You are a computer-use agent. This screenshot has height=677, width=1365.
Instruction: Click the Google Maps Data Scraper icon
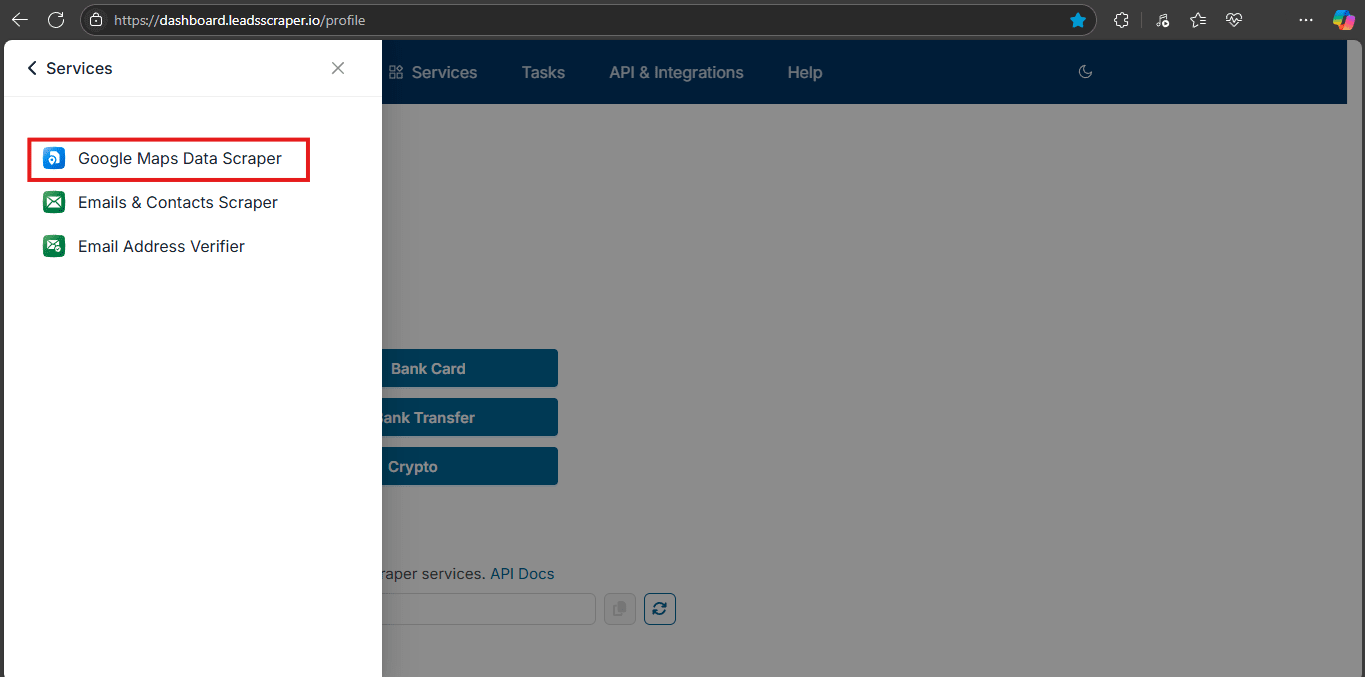coord(54,158)
